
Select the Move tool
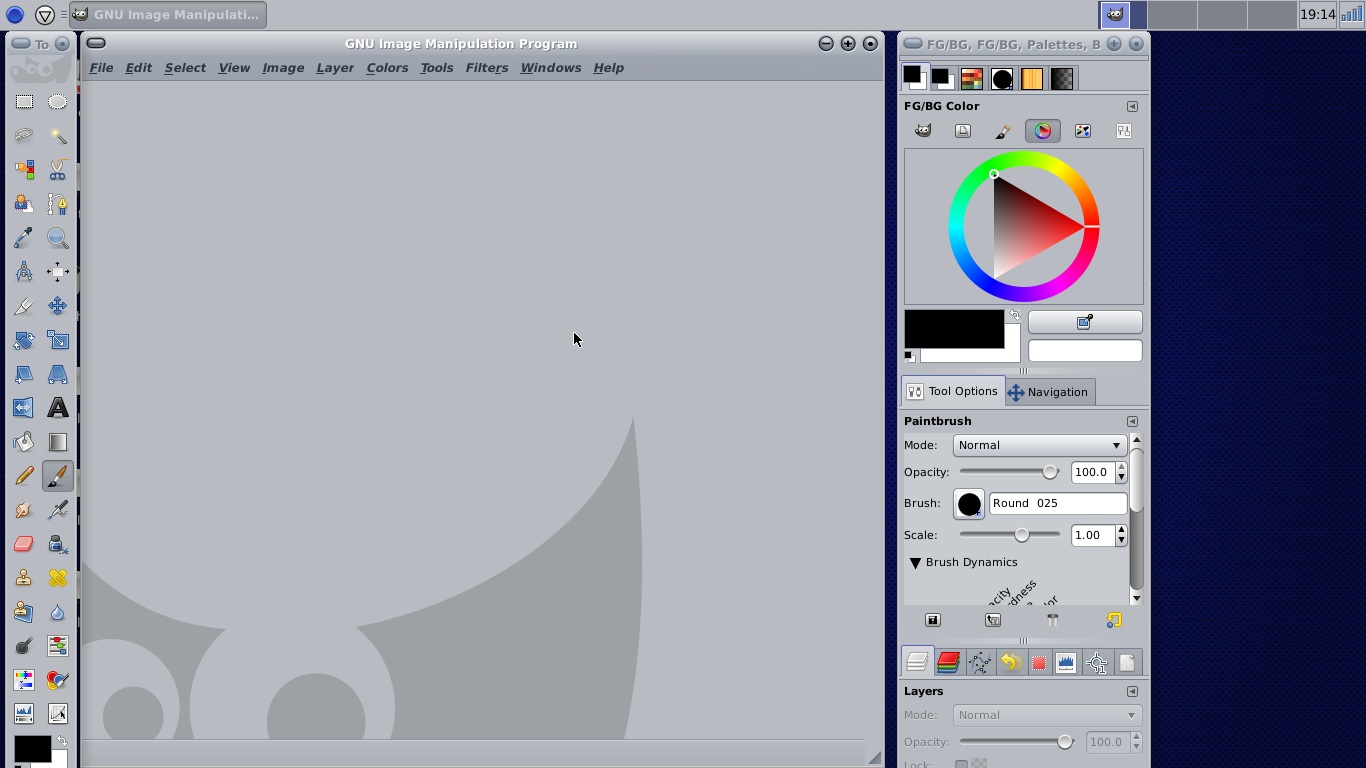coord(58,306)
